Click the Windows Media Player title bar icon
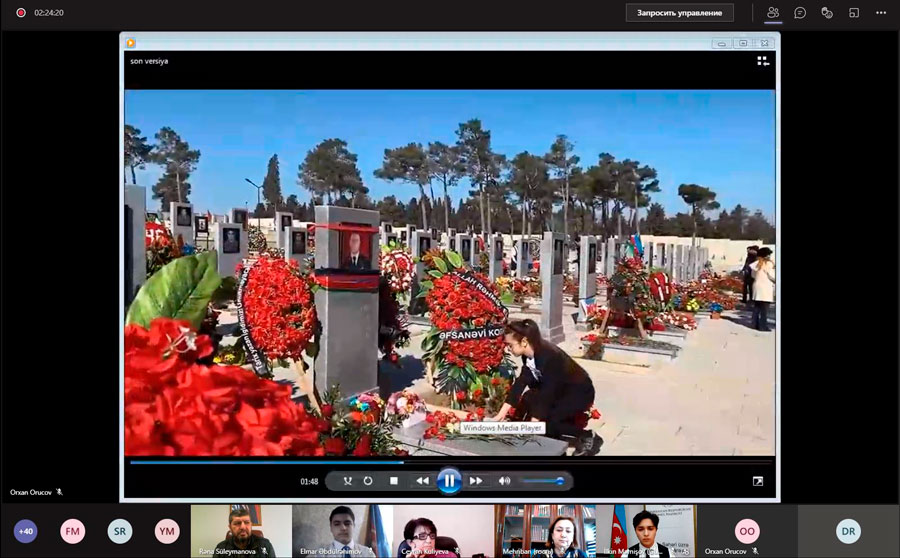This screenshot has height=558, width=900. point(131,42)
